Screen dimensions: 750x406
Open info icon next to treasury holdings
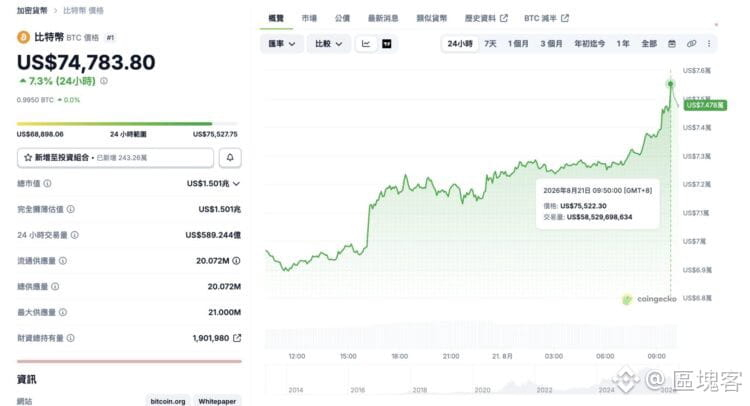(70, 338)
